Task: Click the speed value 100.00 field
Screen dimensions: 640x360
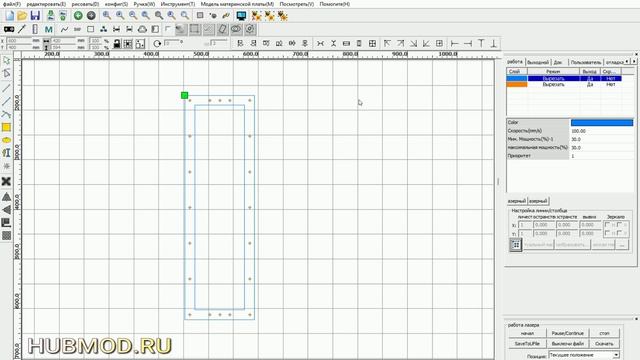Action: pyautogui.click(x=602, y=131)
